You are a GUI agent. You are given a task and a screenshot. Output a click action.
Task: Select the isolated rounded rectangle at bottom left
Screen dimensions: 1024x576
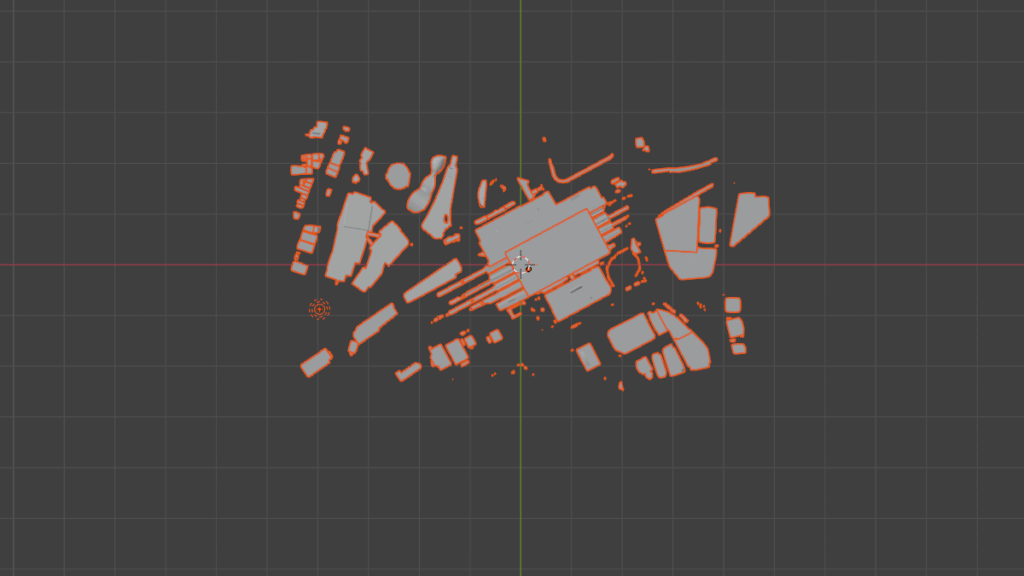coord(317,363)
